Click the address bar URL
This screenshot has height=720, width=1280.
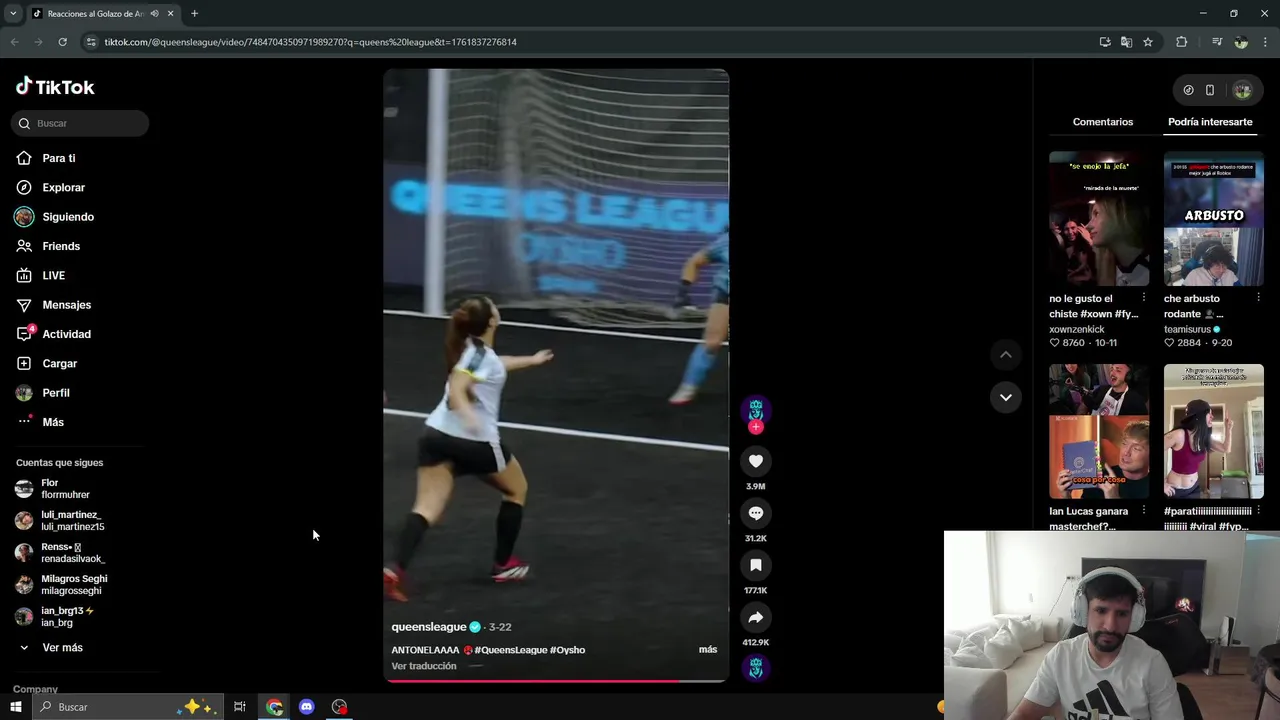(310, 42)
